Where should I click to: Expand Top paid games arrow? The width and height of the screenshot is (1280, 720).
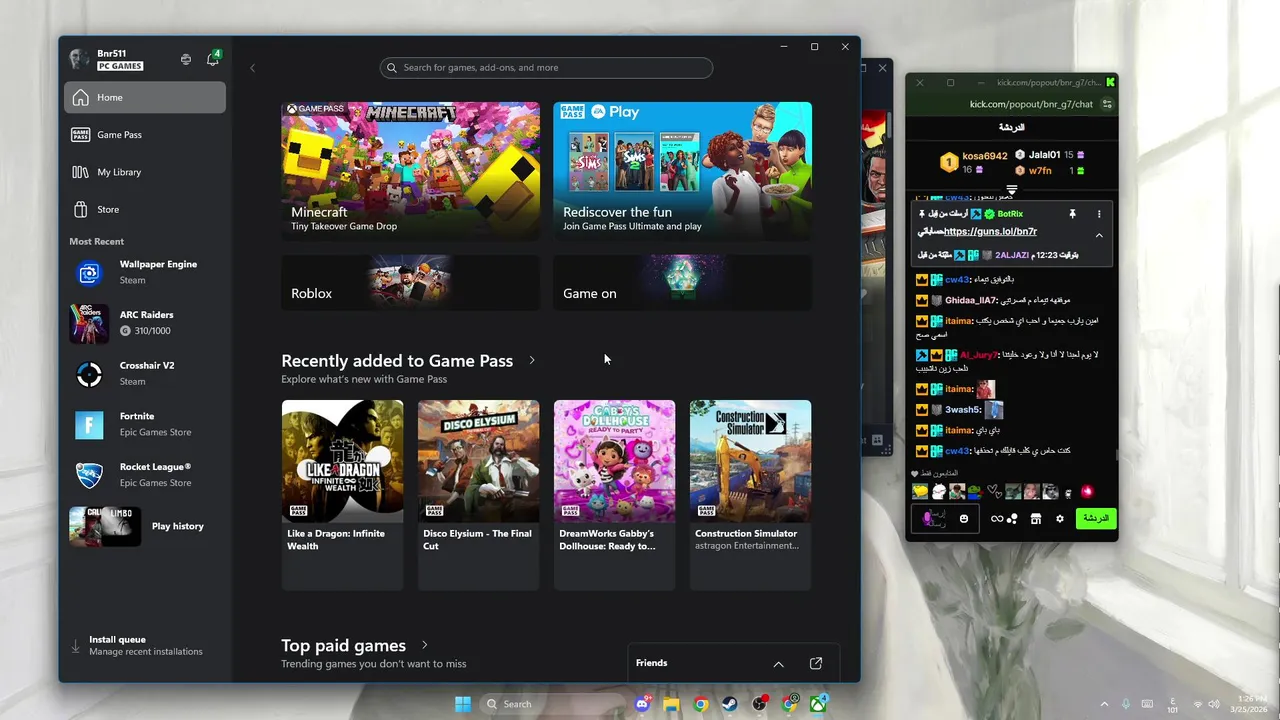point(425,645)
